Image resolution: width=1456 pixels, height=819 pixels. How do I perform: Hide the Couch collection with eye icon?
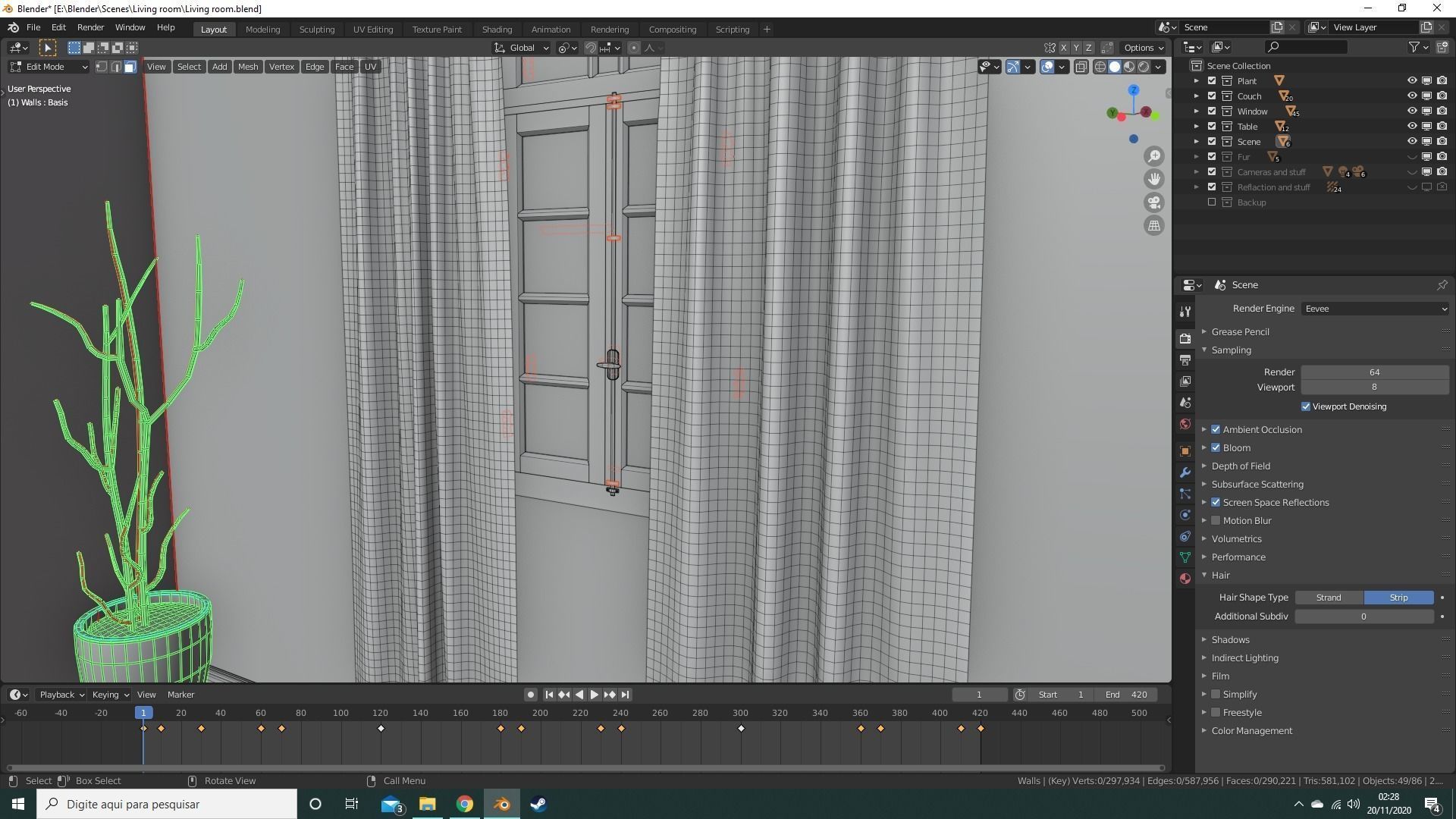tap(1411, 96)
